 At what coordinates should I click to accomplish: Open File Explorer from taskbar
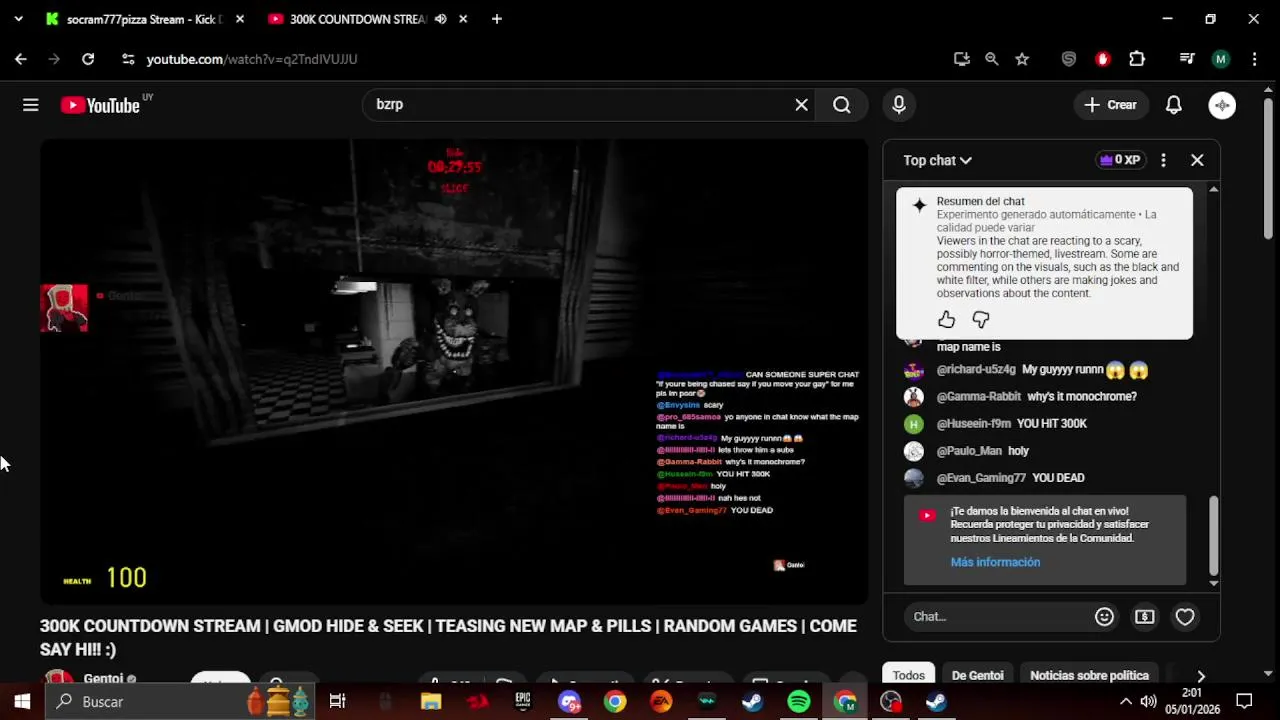[431, 702]
